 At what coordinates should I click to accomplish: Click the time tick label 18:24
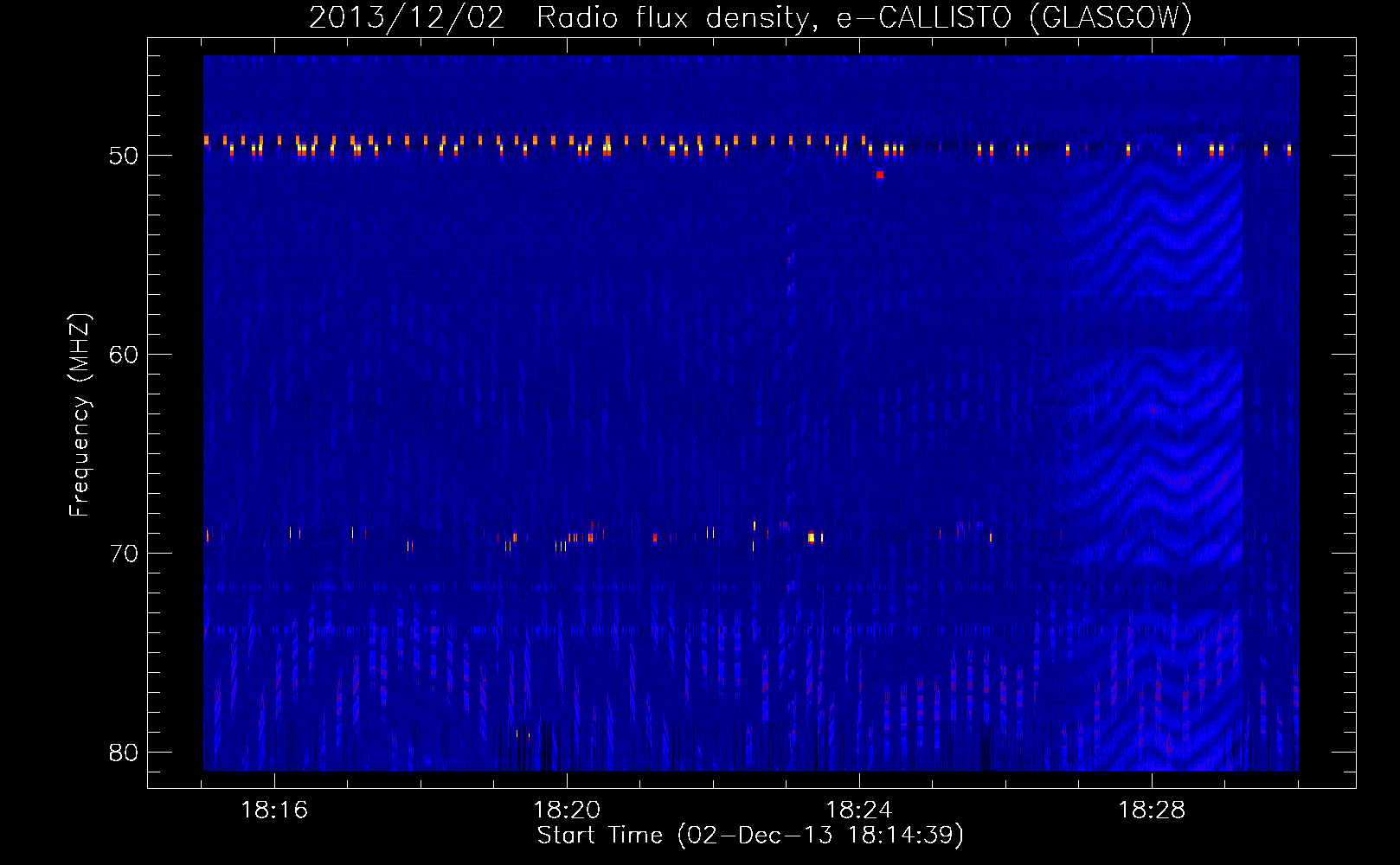click(x=859, y=811)
